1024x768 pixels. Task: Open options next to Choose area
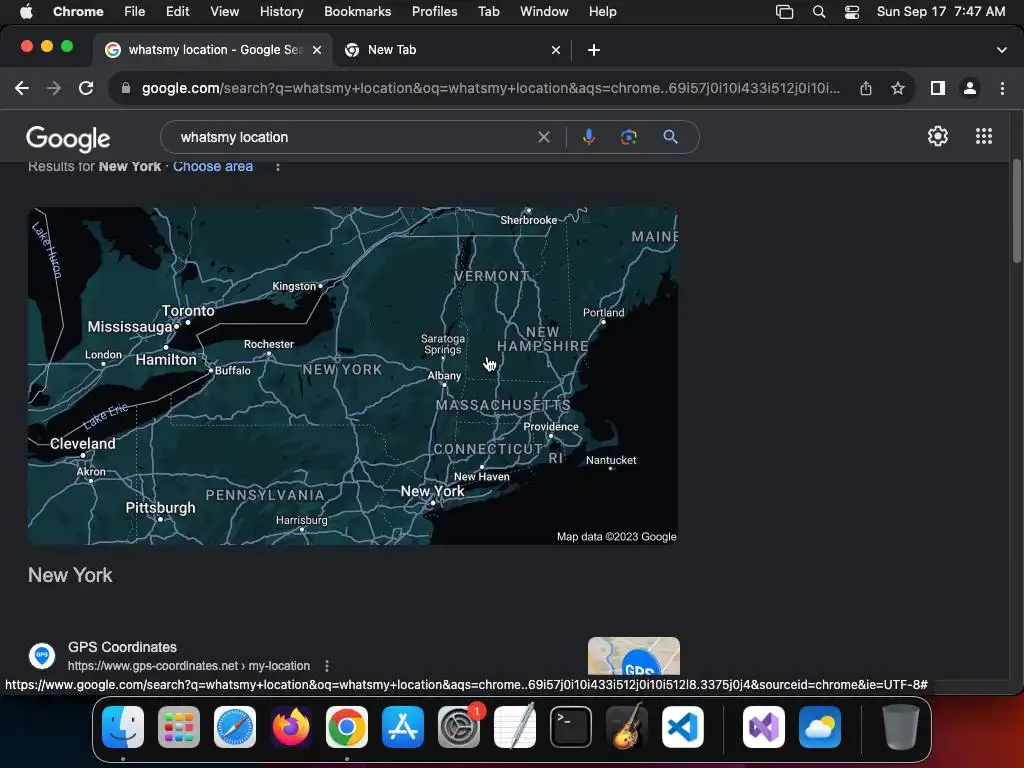(x=278, y=167)
